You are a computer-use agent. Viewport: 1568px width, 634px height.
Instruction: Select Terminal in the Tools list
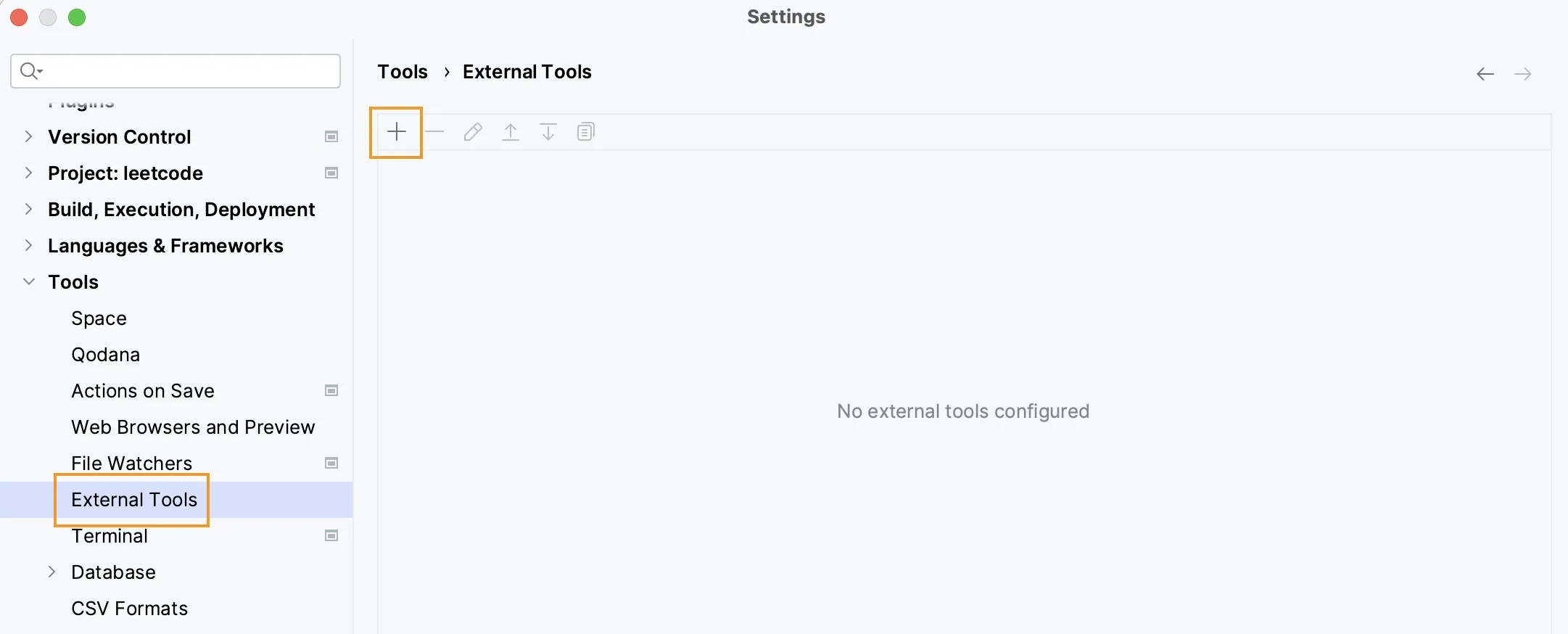tap(110, 536)
